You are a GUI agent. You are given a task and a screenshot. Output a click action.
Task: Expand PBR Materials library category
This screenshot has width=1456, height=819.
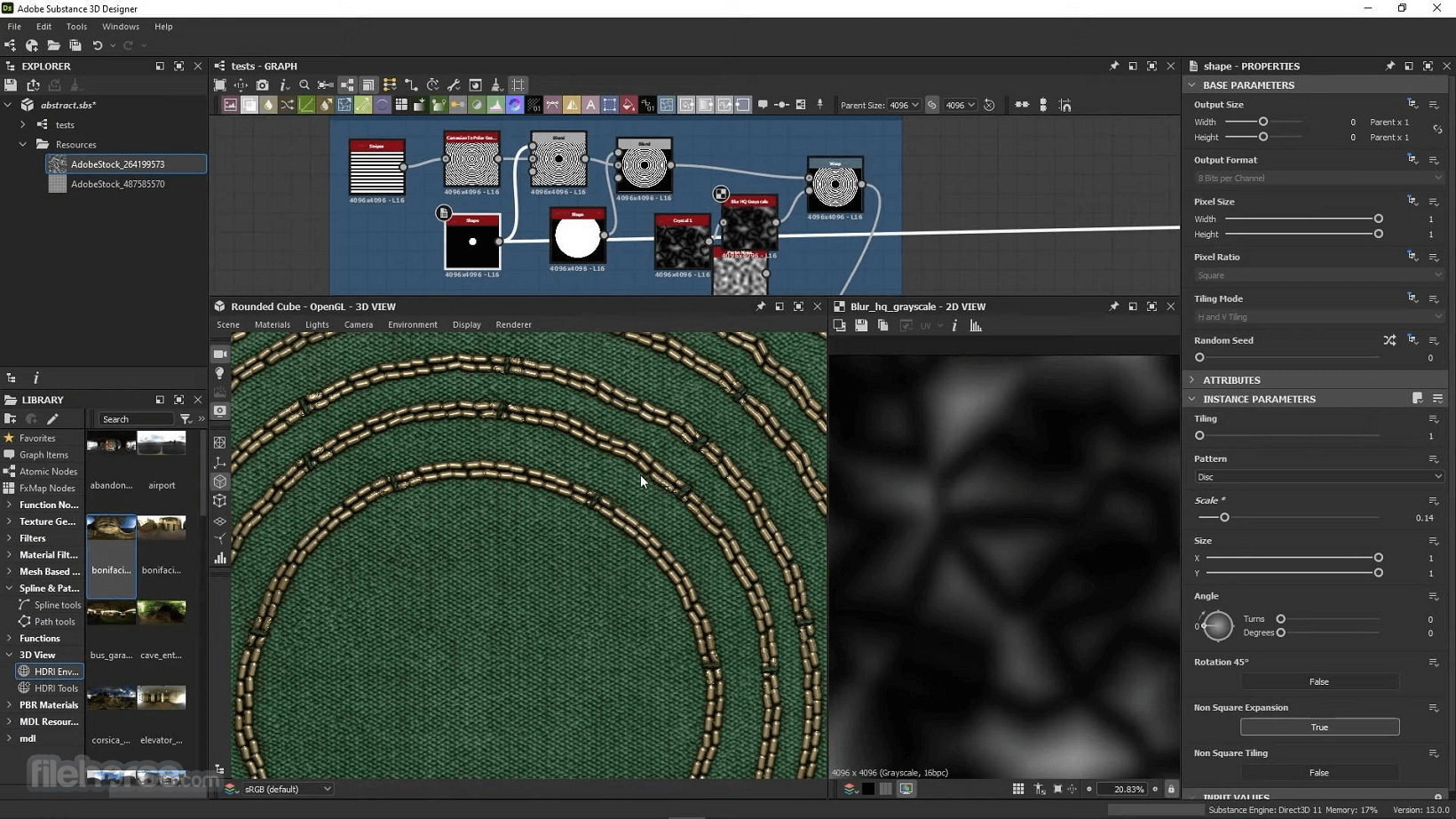(9, 705)
